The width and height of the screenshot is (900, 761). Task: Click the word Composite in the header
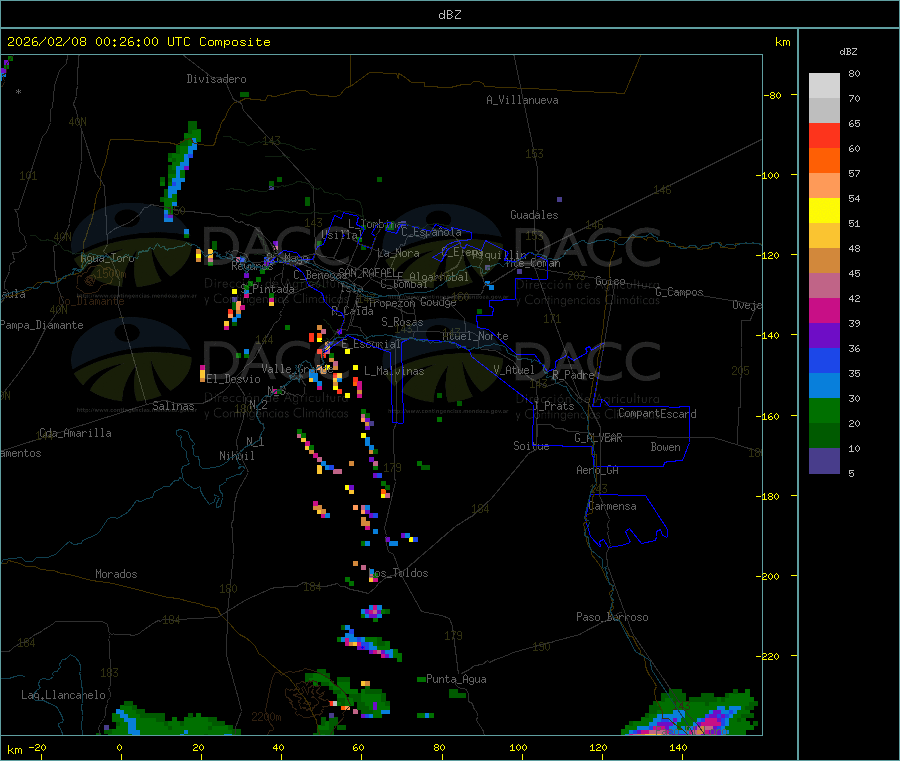click(235, 42)
